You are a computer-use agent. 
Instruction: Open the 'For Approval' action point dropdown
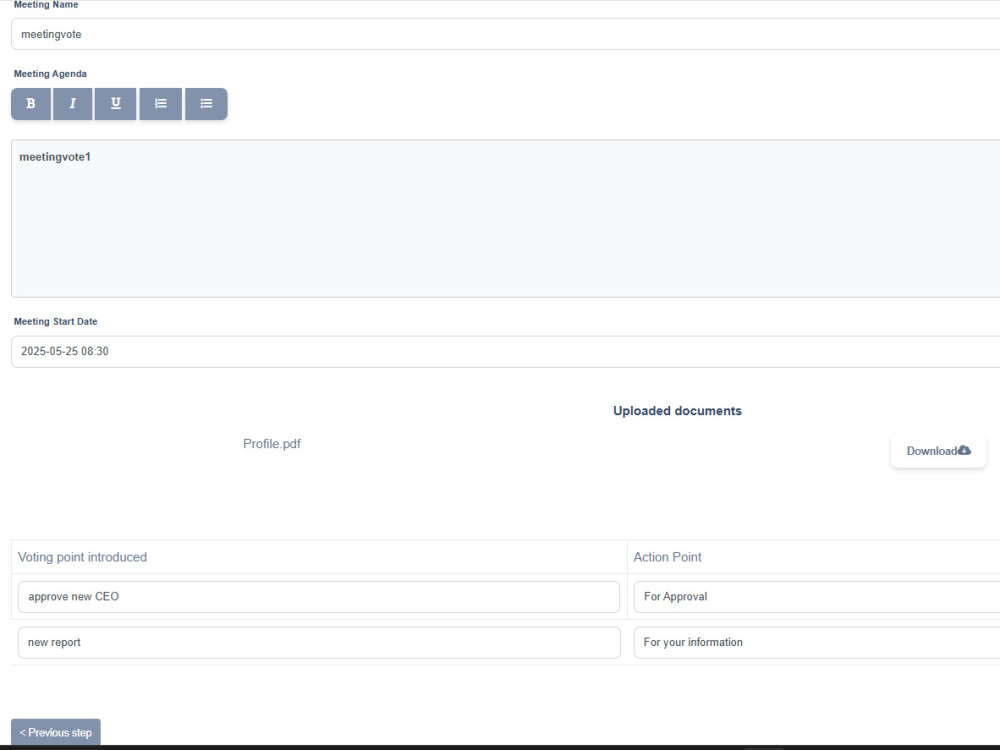(817, 597)
